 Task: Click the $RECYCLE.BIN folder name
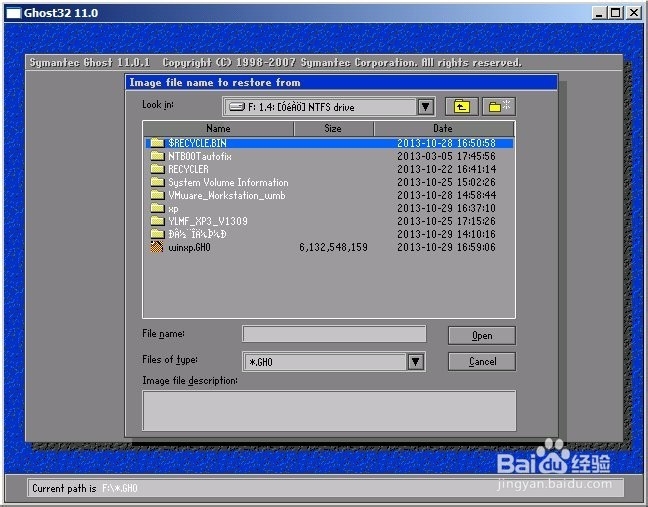[x=197, y=143]
